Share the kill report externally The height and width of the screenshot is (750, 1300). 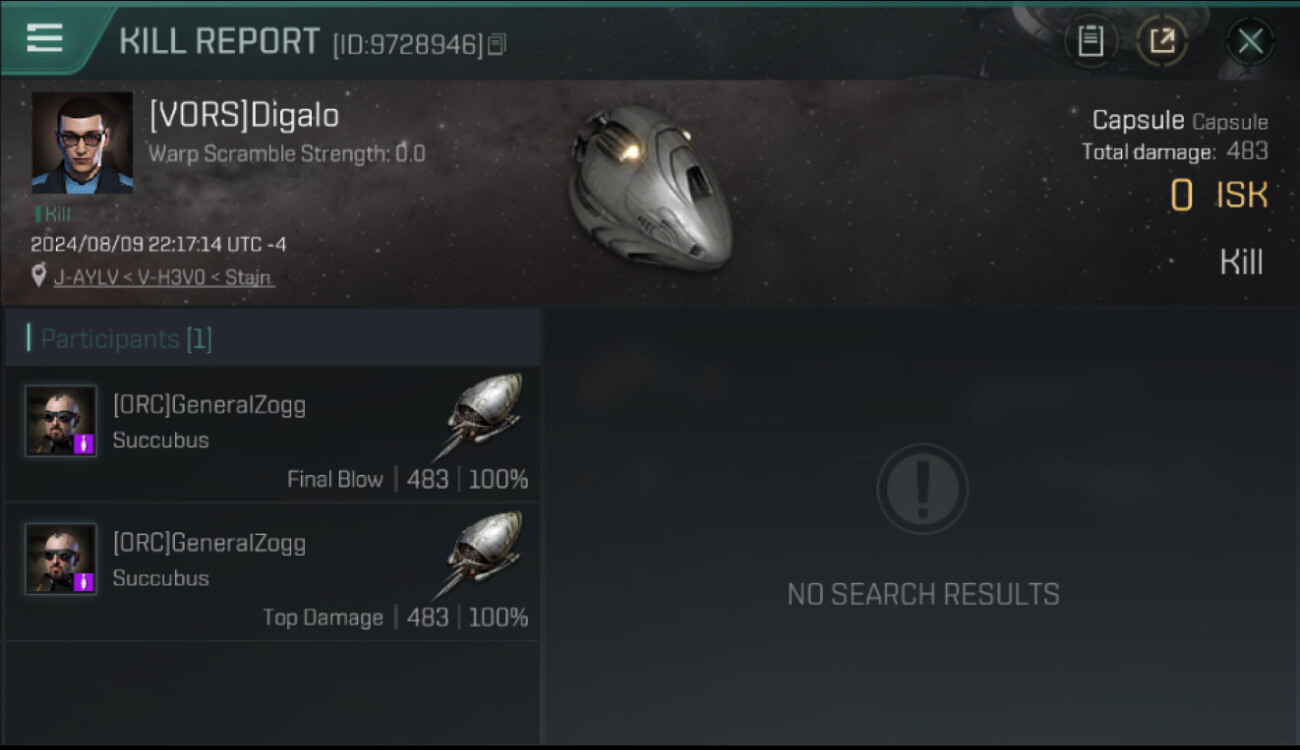click(x=1162, y=41)
